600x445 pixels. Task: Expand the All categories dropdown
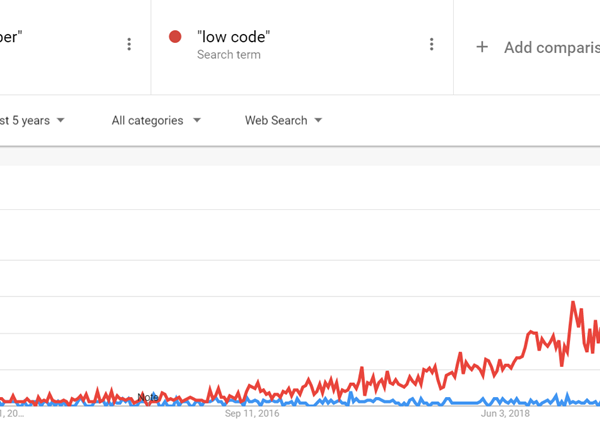pyautogui.click(x=156, y=121)
